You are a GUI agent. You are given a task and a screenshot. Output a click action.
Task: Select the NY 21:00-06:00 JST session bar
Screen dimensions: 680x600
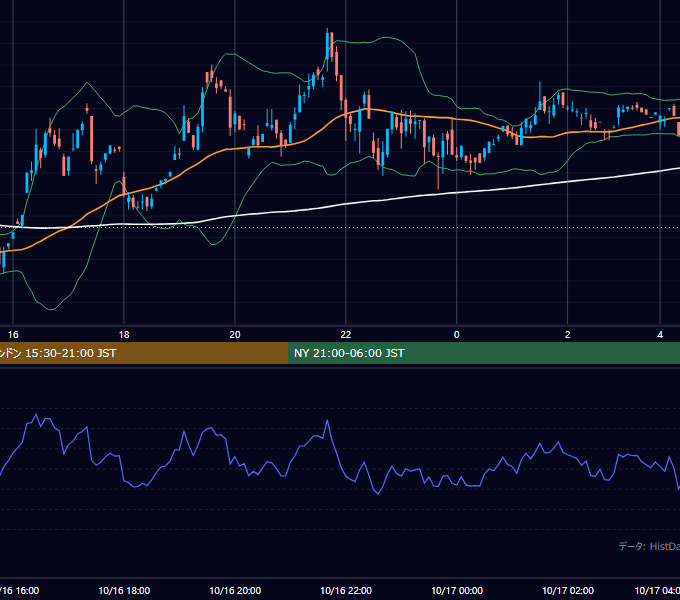(484, 353)
